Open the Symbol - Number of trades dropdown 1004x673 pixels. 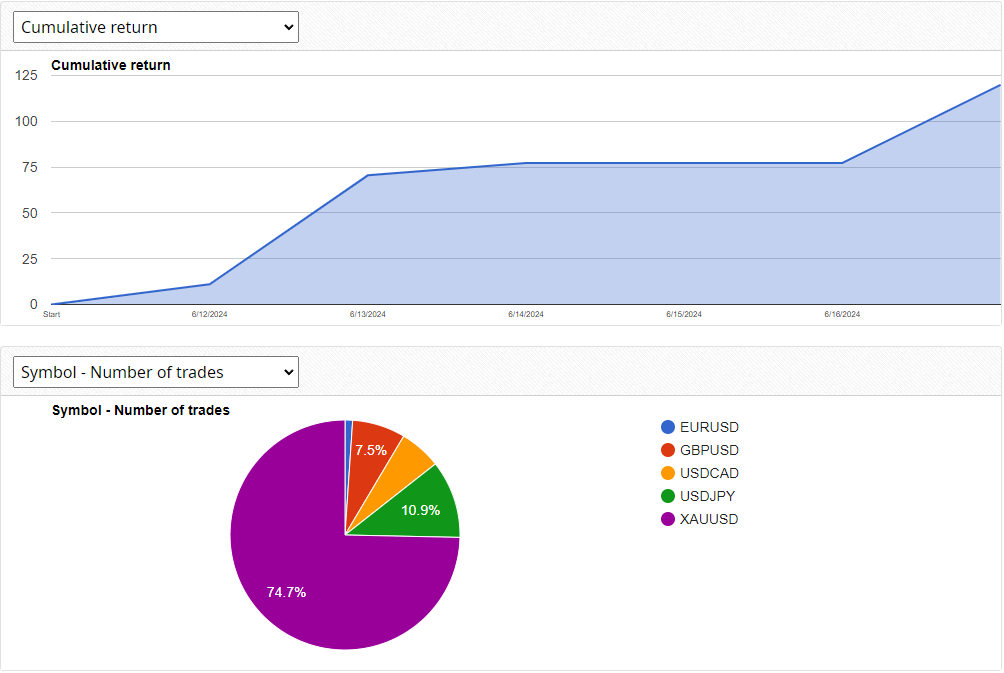(155, 372)
